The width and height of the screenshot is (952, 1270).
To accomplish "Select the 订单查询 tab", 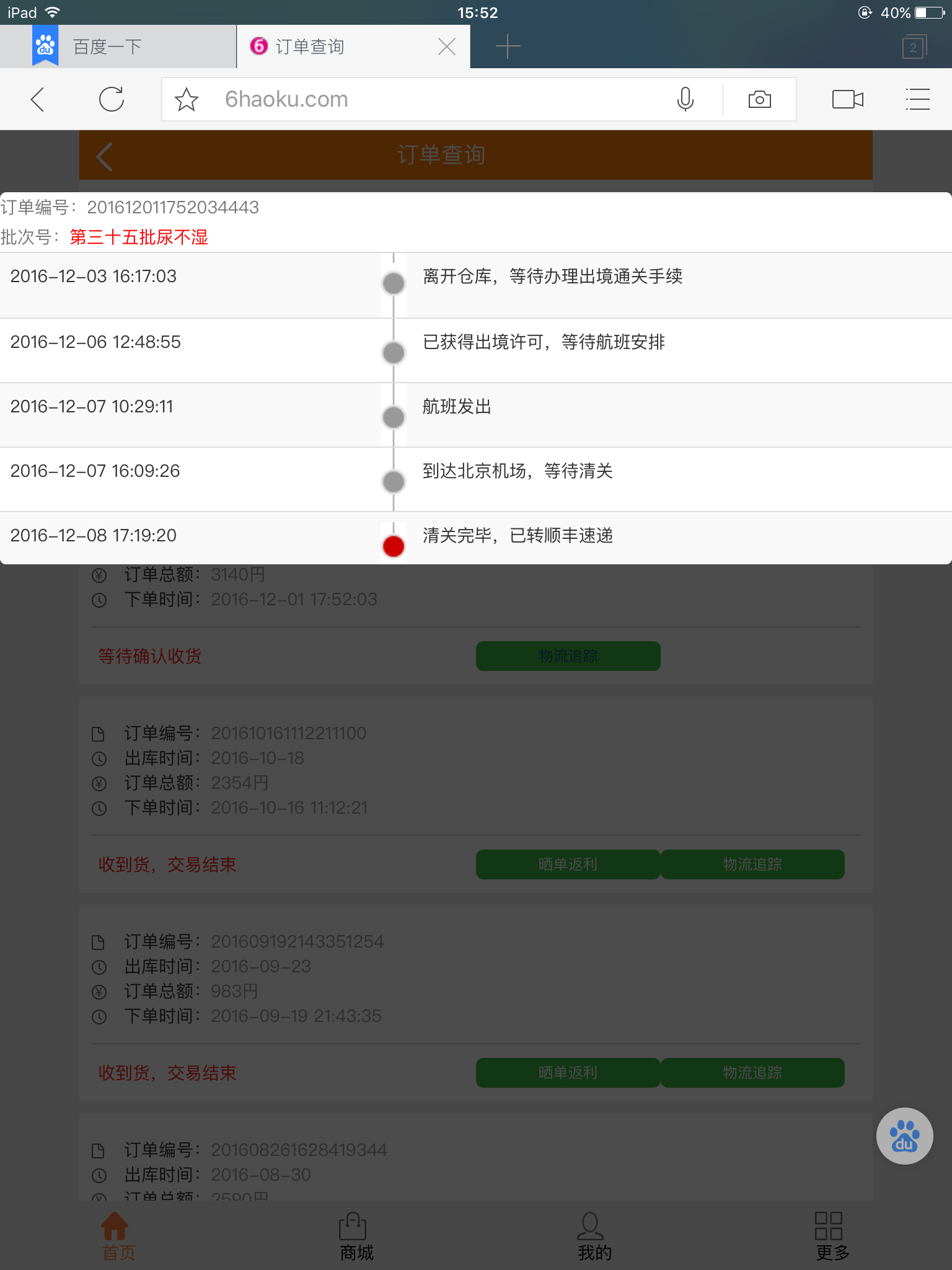I will 353,47.
